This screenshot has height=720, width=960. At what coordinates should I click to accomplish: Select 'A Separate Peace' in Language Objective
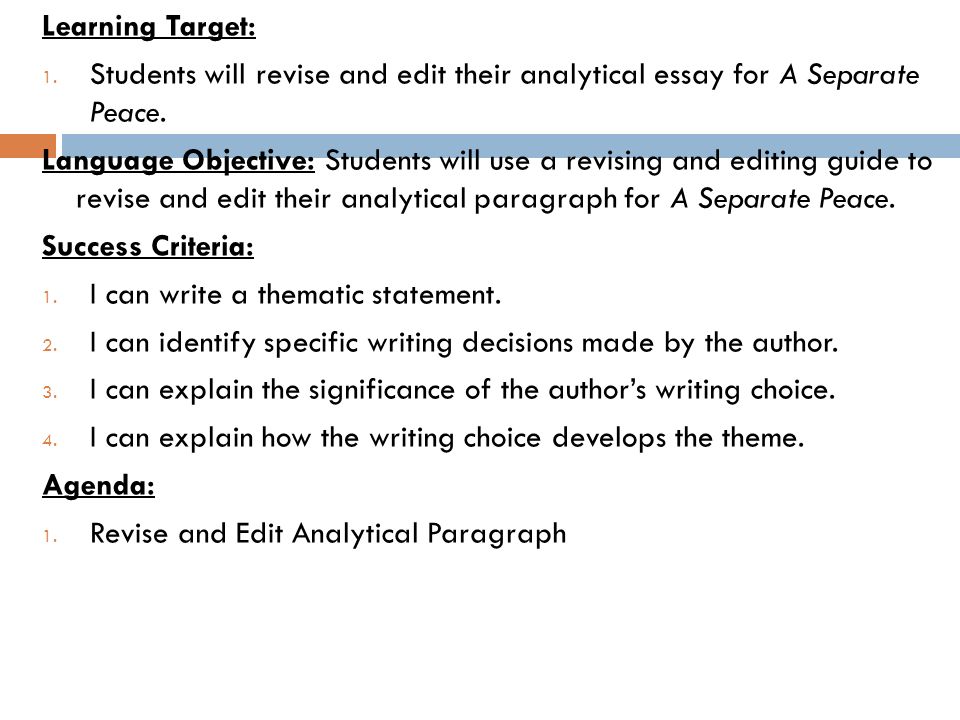click(x=782, y=199)
